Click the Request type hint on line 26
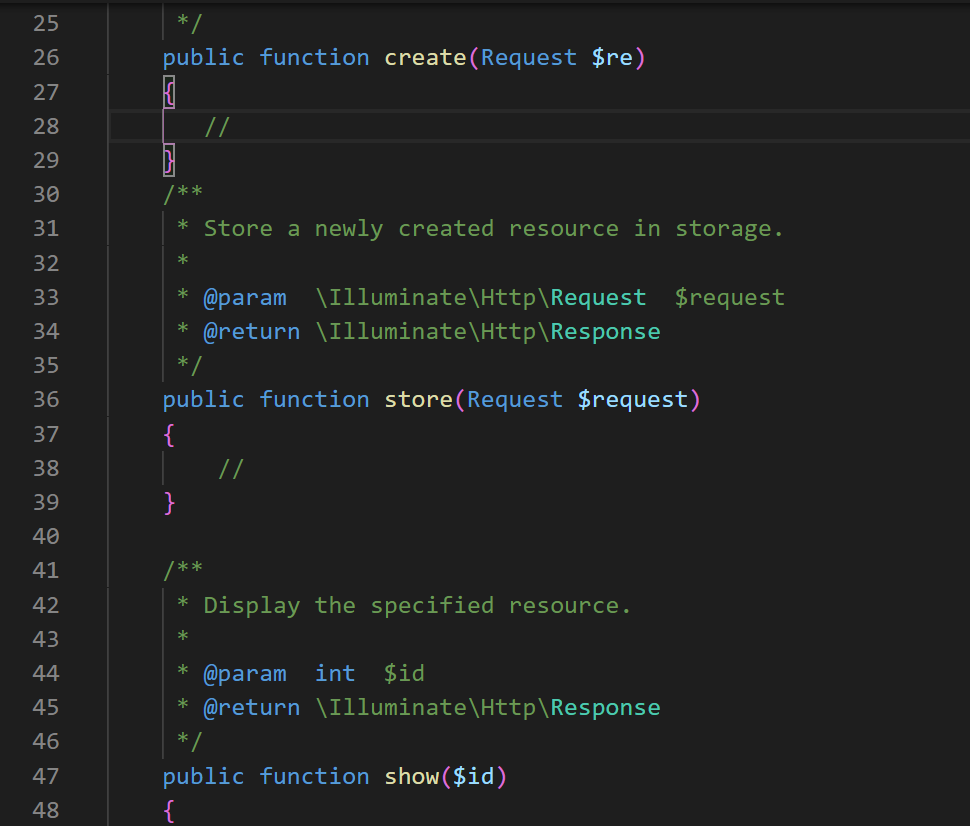The image size is (970, 826). pos(529,58)
